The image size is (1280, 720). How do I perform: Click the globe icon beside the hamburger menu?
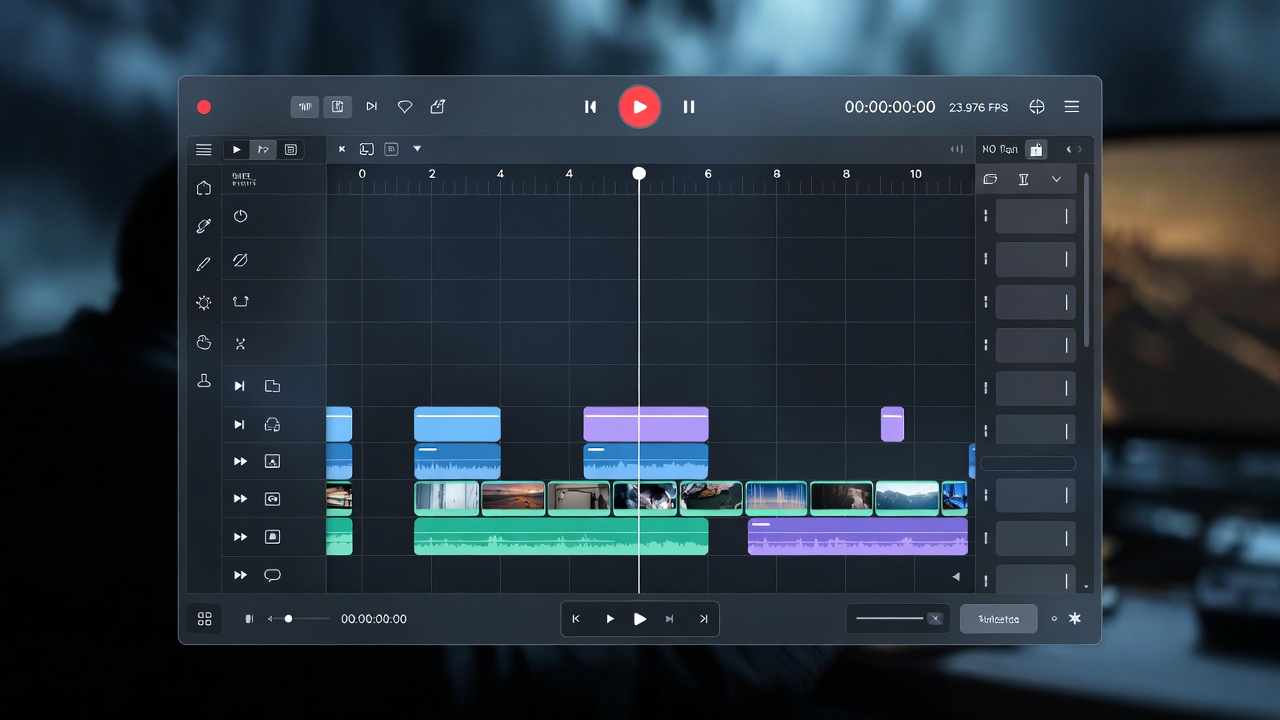1037,106
